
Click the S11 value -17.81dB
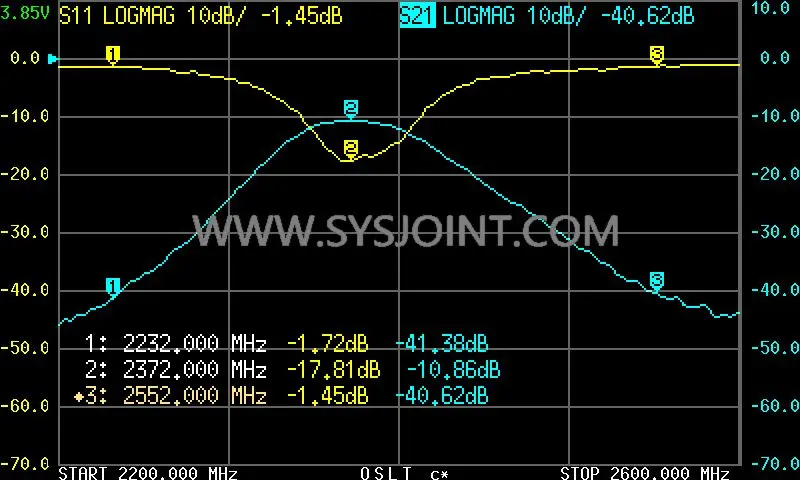334,369
